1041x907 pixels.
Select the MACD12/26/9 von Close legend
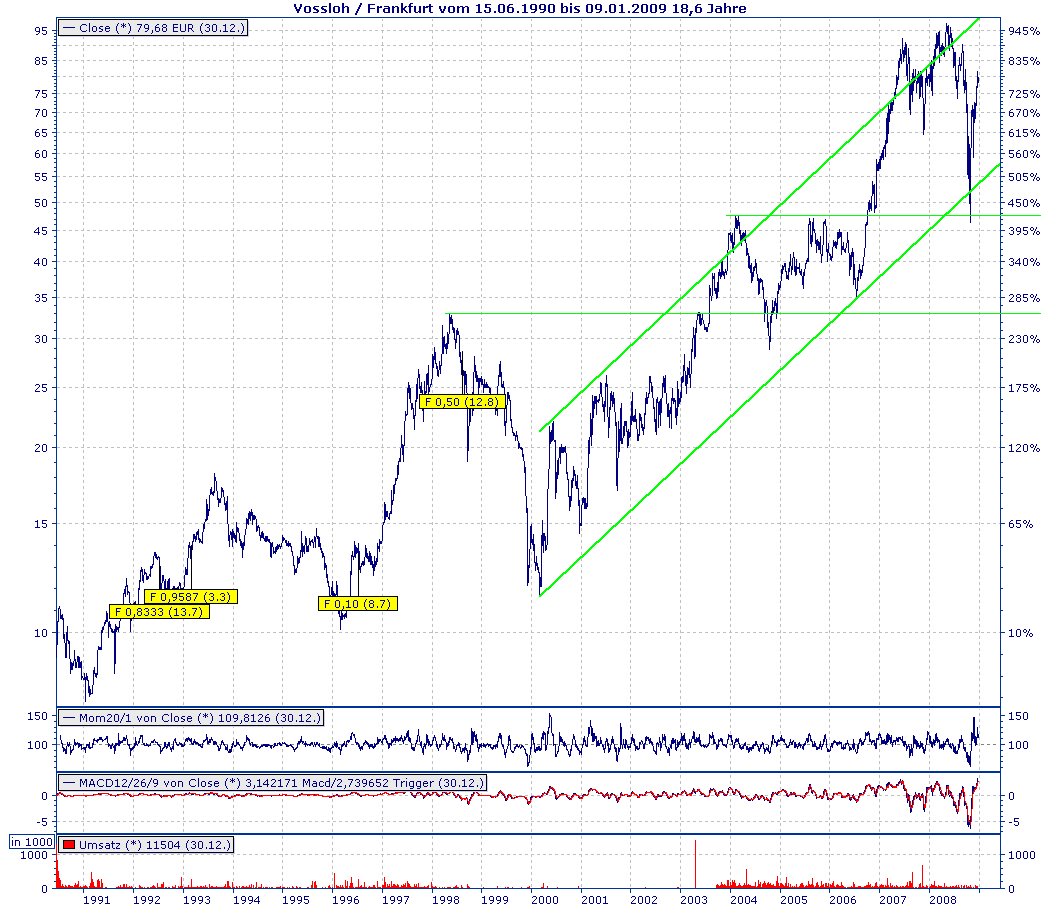tap(272, 783)
